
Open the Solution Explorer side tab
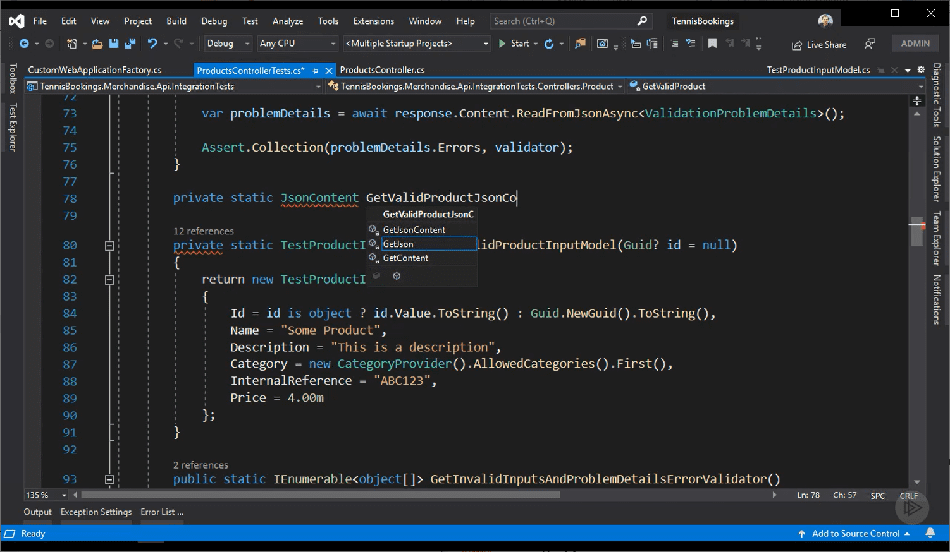tap(937, 168)
